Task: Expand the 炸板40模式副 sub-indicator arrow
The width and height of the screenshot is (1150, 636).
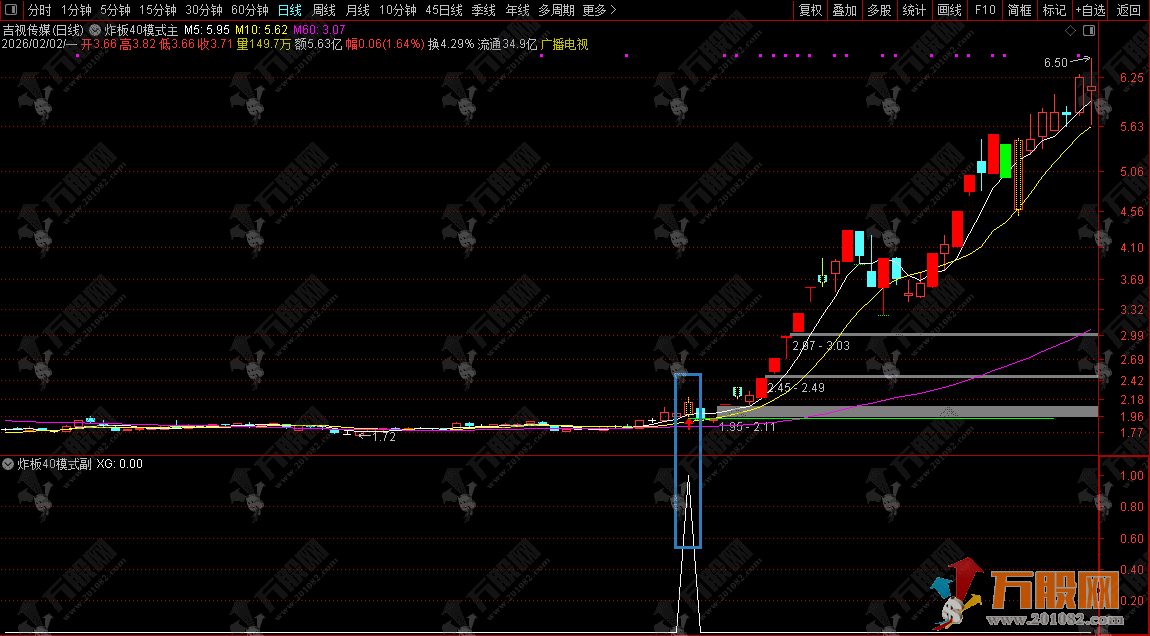Action: click(x=9, y=464)
